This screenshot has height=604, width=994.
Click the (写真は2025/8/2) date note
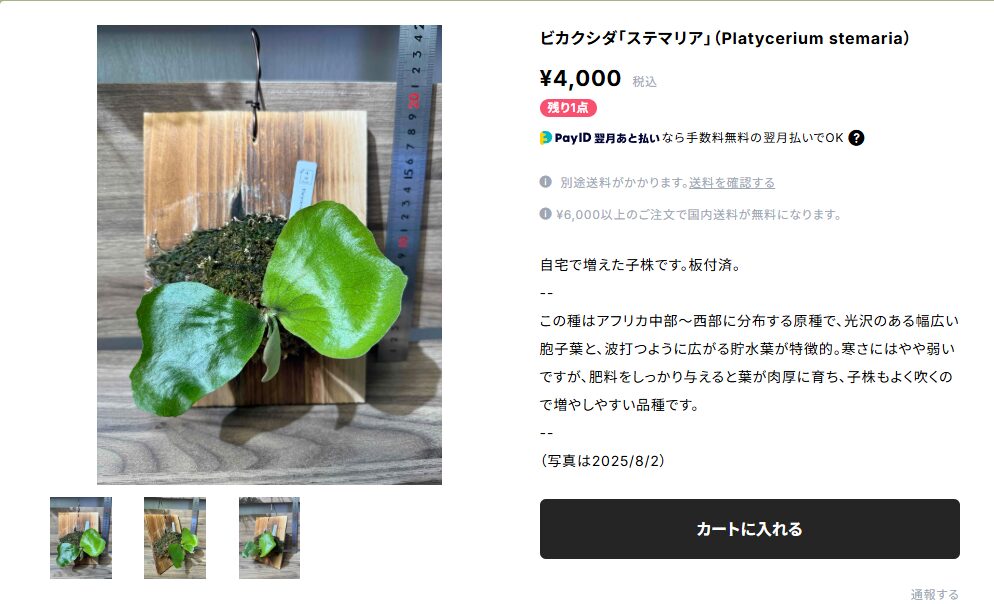click(x=602, y=461)
